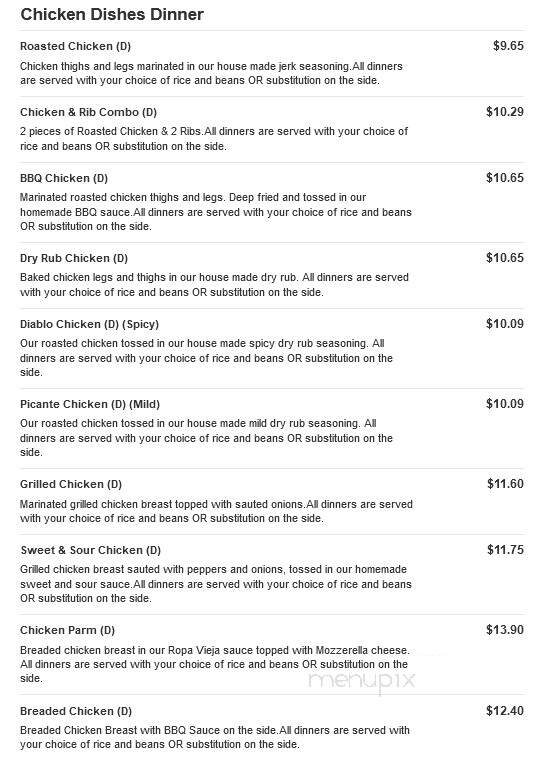Choose the Breaded Chicken (D) item
This screenshot has height=763, width=541.
(76, 711)
